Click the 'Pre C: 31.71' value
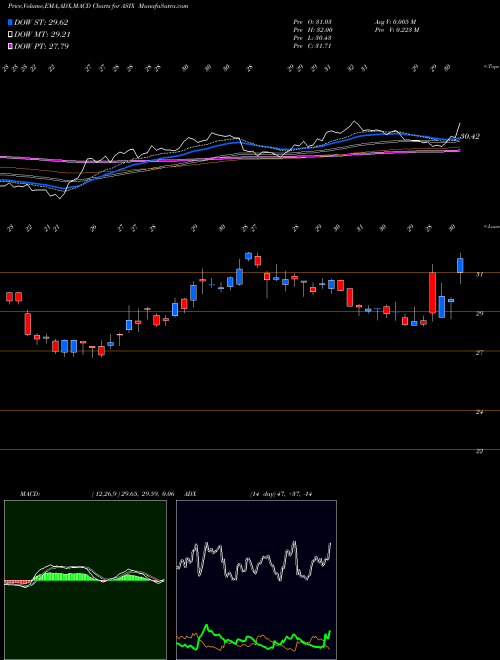Viewport: 500px width, 660px height. (312, 46)
